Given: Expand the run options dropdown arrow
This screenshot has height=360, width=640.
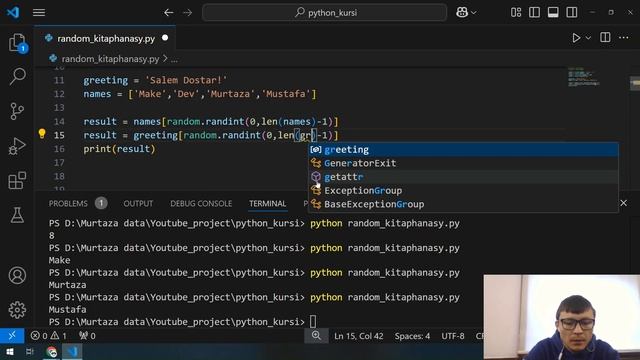Looking at the screenshot, I should tap(588, 38).
